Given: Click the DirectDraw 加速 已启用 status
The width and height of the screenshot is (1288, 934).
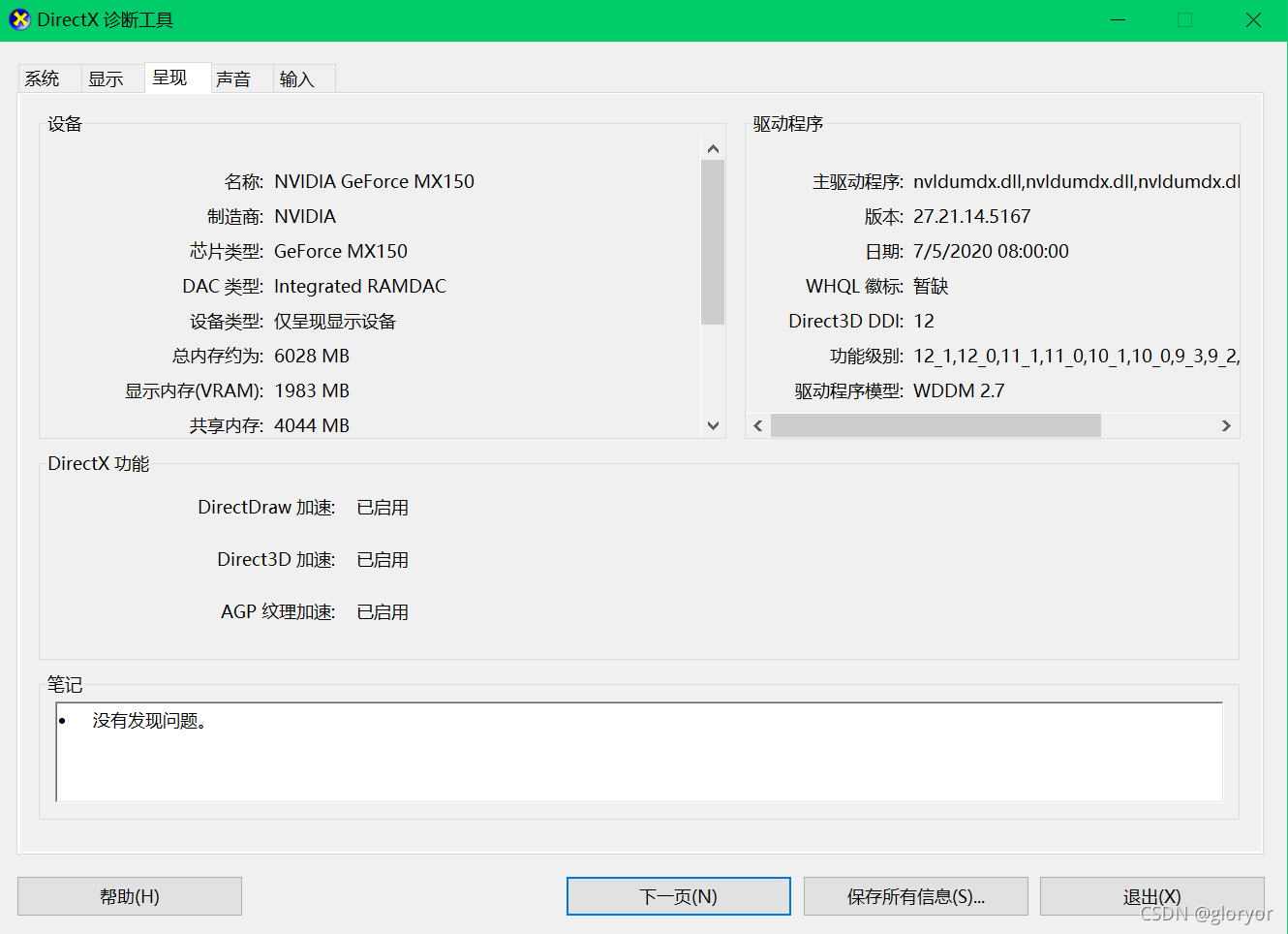Looking at the screenshot, I should tap(383, 507).
